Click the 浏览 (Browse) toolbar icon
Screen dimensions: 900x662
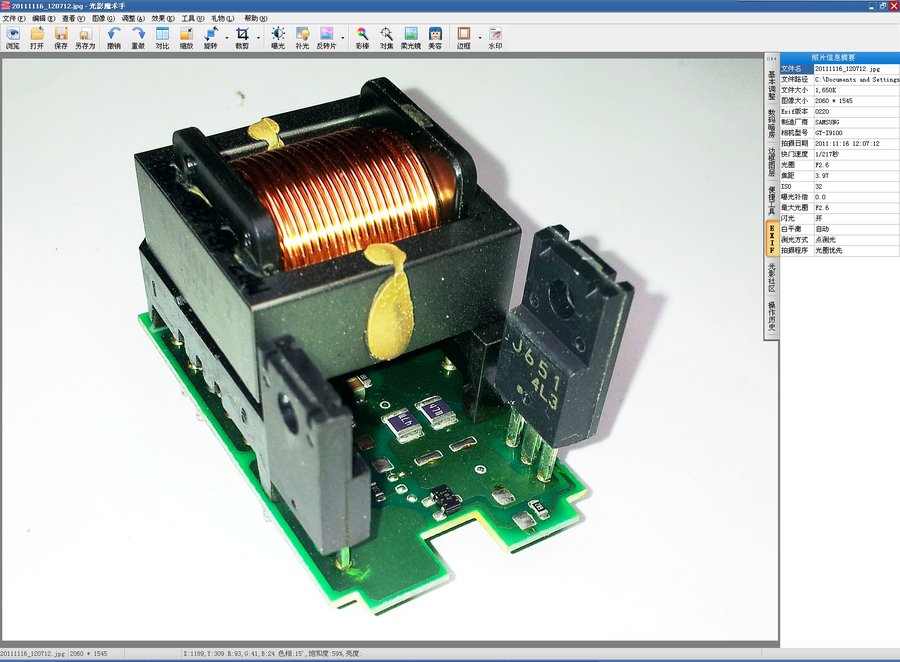(12, 38)
